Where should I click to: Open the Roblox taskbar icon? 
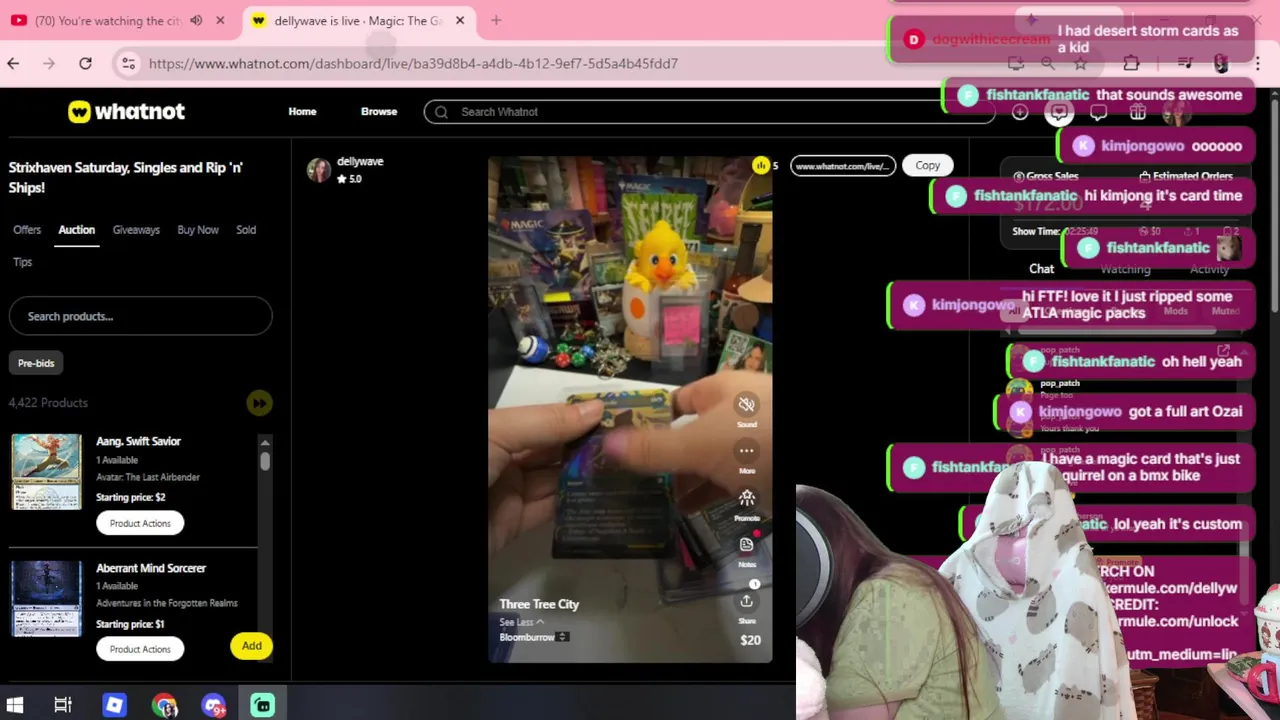pyautogui.click(x=114, y=705)
